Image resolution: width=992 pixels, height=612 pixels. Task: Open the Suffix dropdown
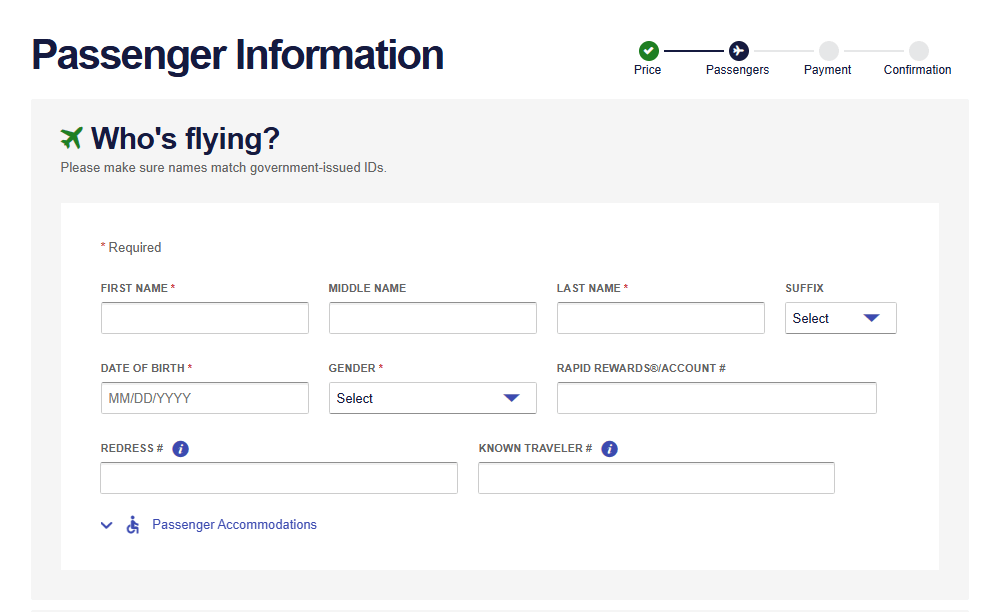pos(840,318)
